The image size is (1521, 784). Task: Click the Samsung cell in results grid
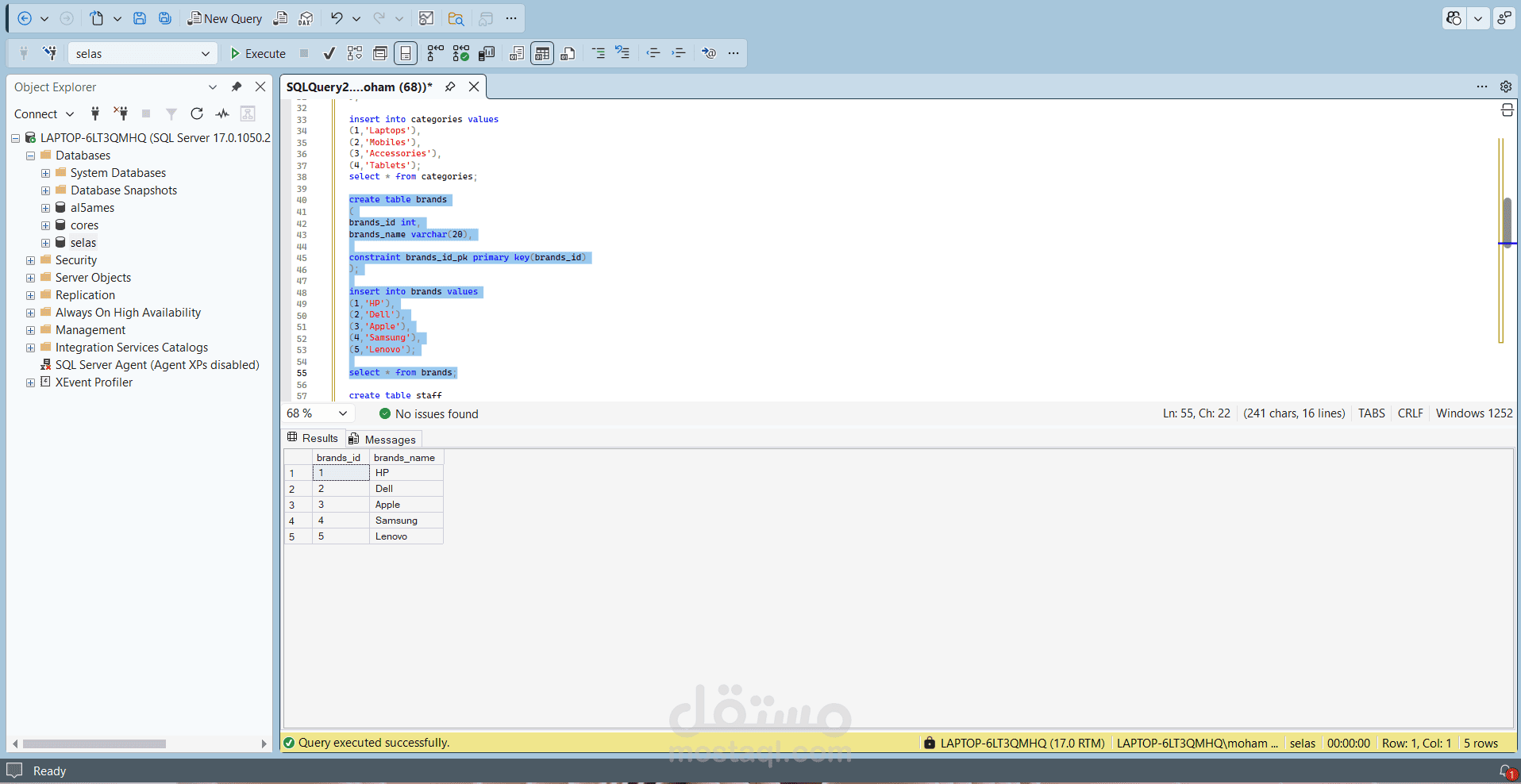click(x=406, y=521)
